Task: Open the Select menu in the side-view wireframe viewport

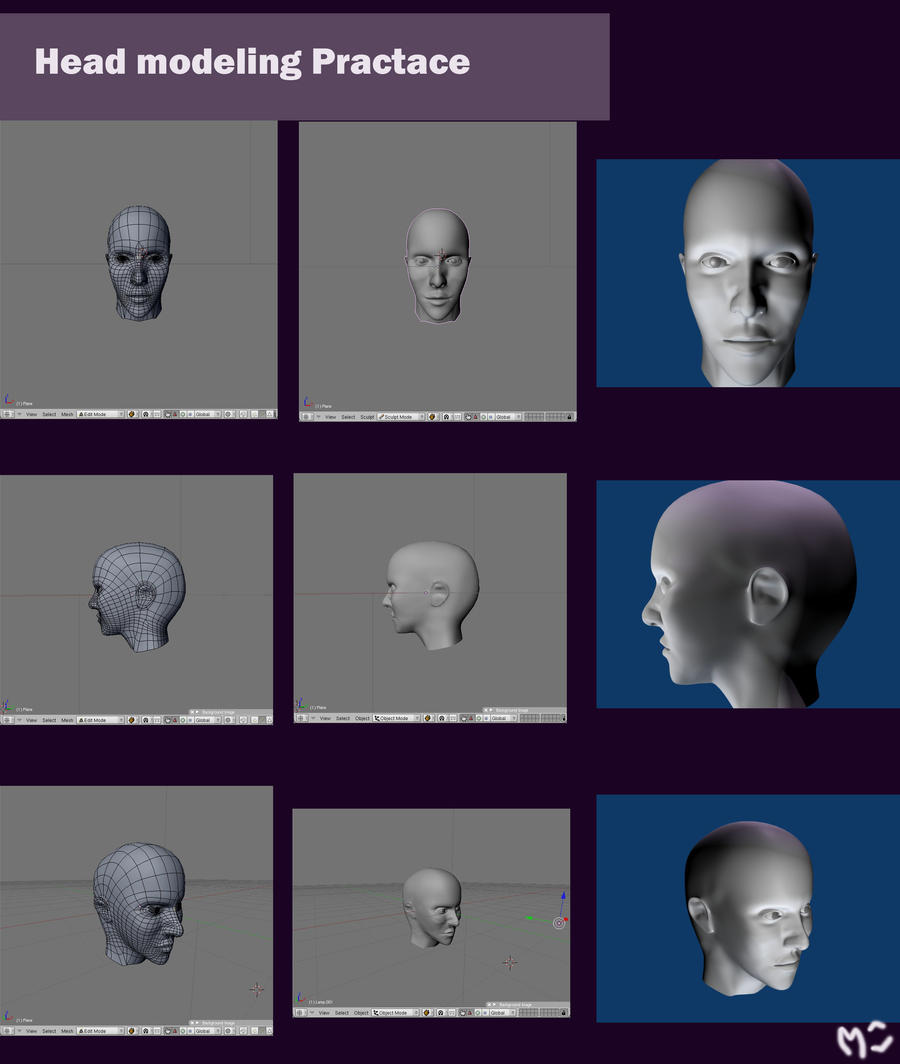Action: (49, 720)
